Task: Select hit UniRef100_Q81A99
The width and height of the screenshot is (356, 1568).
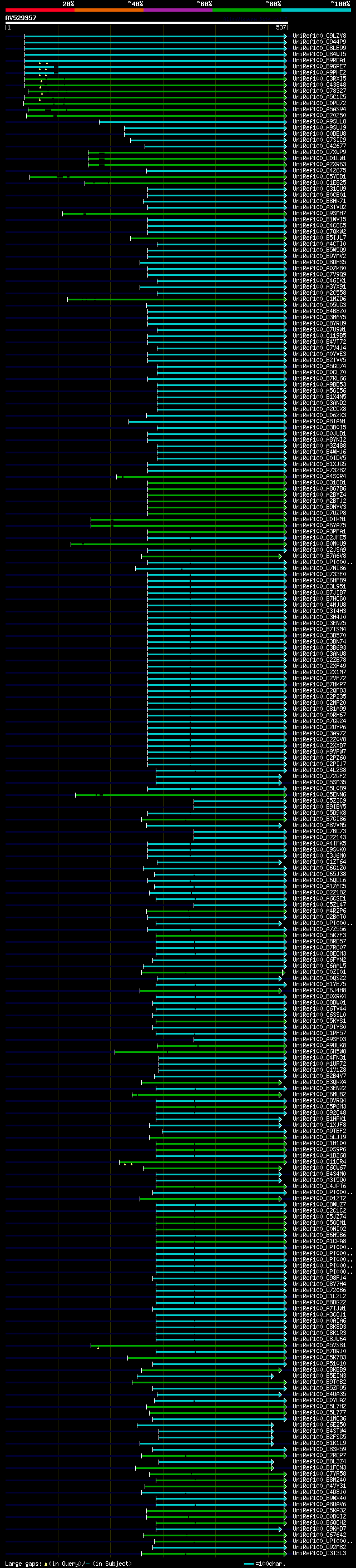Action: click(319, 709)
